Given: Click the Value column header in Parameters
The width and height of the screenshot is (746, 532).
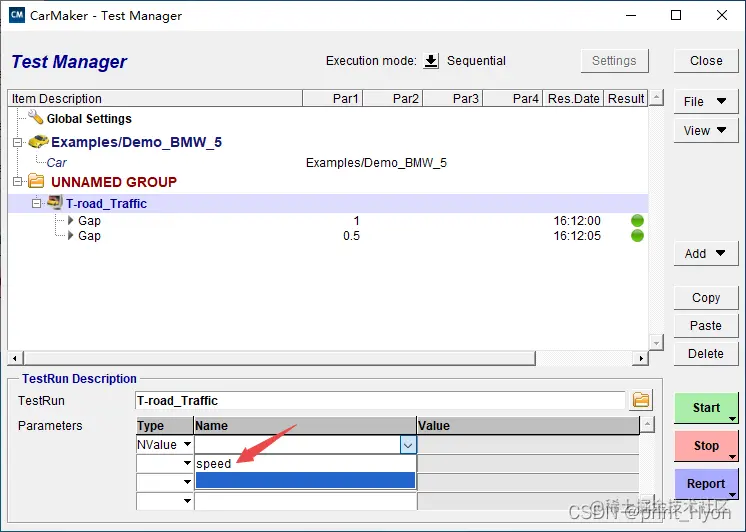Looking at the screenshot, I should click(528, 425).
